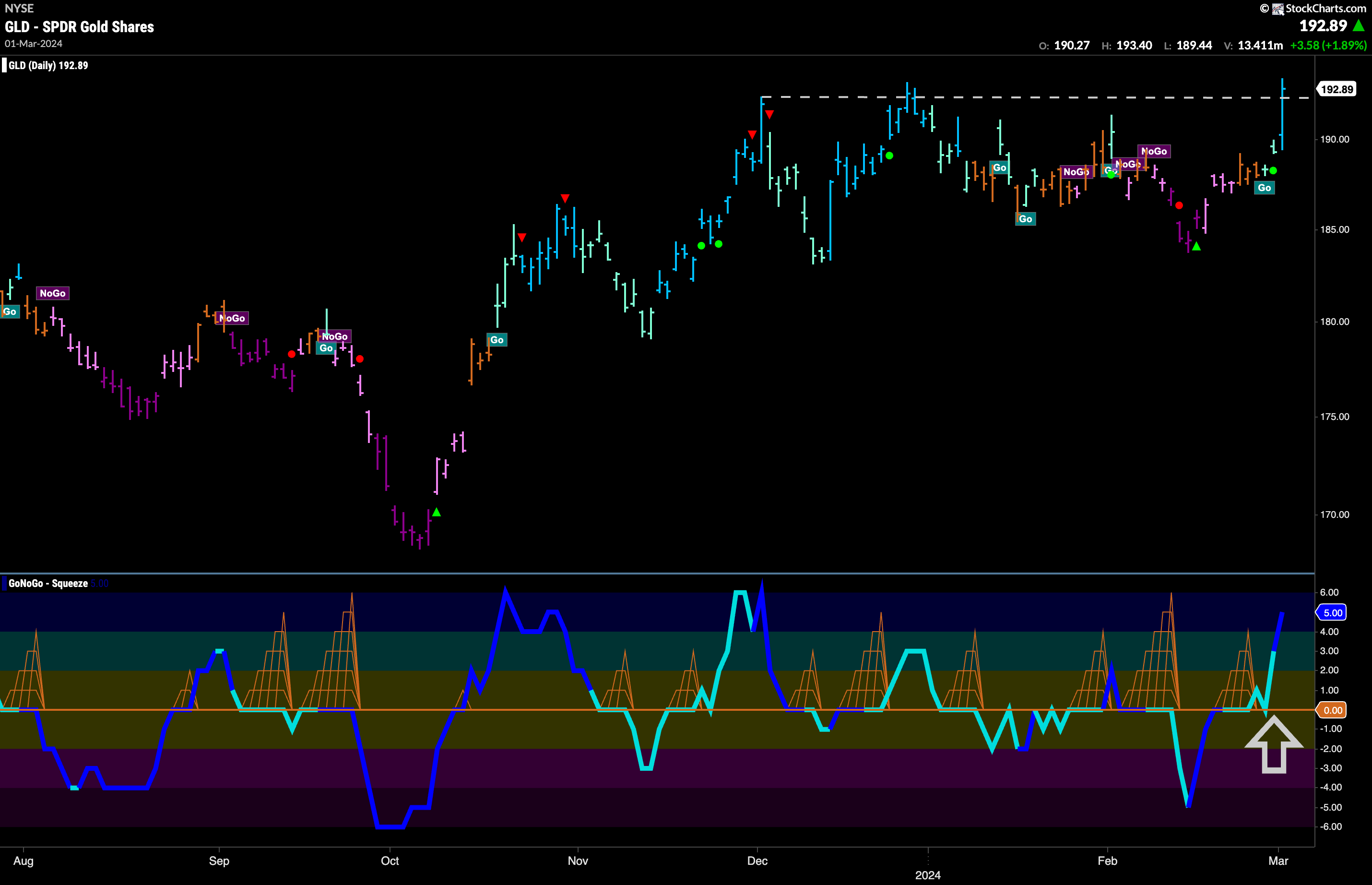Click the red dot marker in mid-February
The height and width of the screenshot is (885, 1372).
(1179, 205)
